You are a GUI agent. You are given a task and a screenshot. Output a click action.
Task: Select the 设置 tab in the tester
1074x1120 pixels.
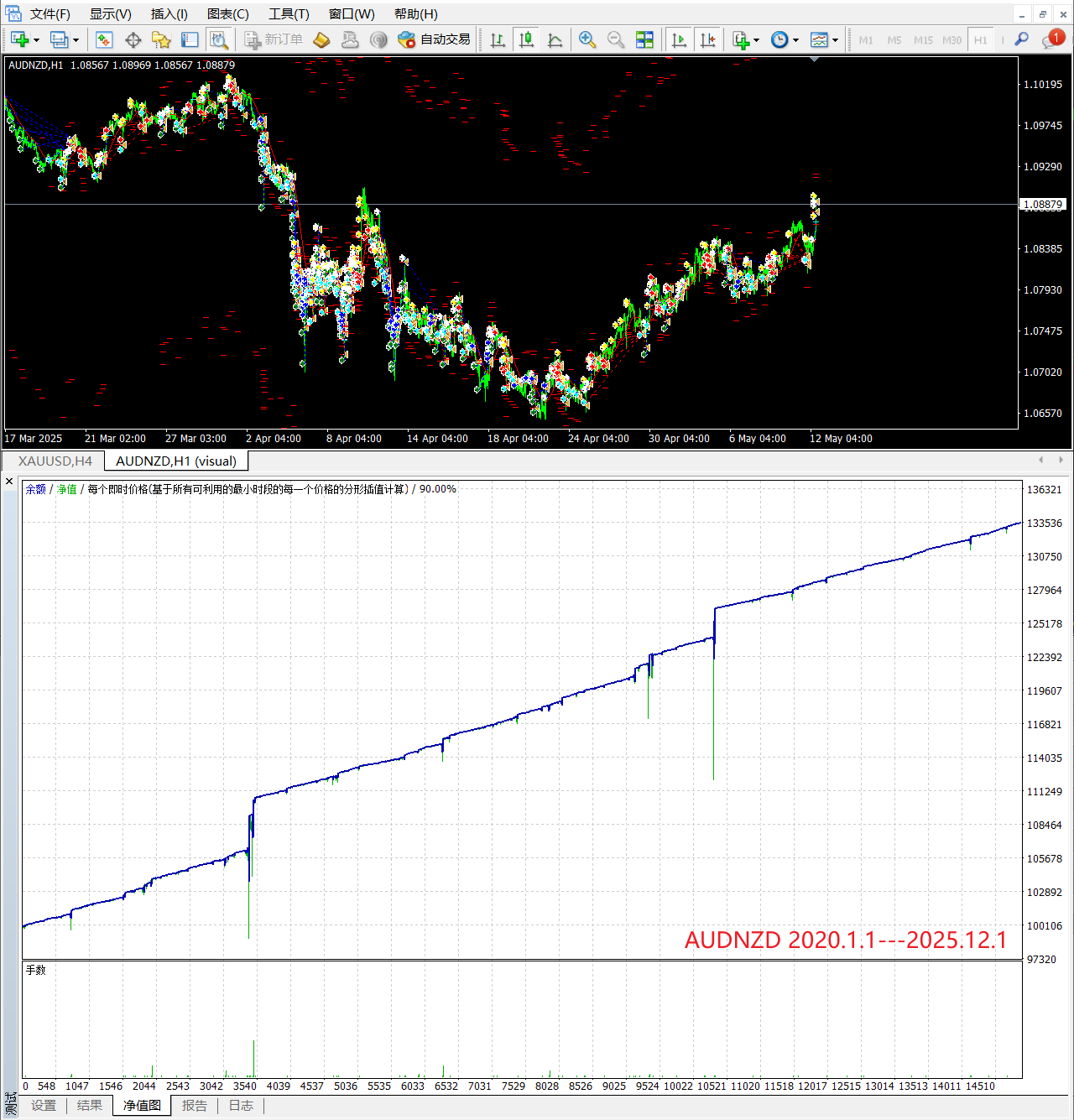(44, 1106)
